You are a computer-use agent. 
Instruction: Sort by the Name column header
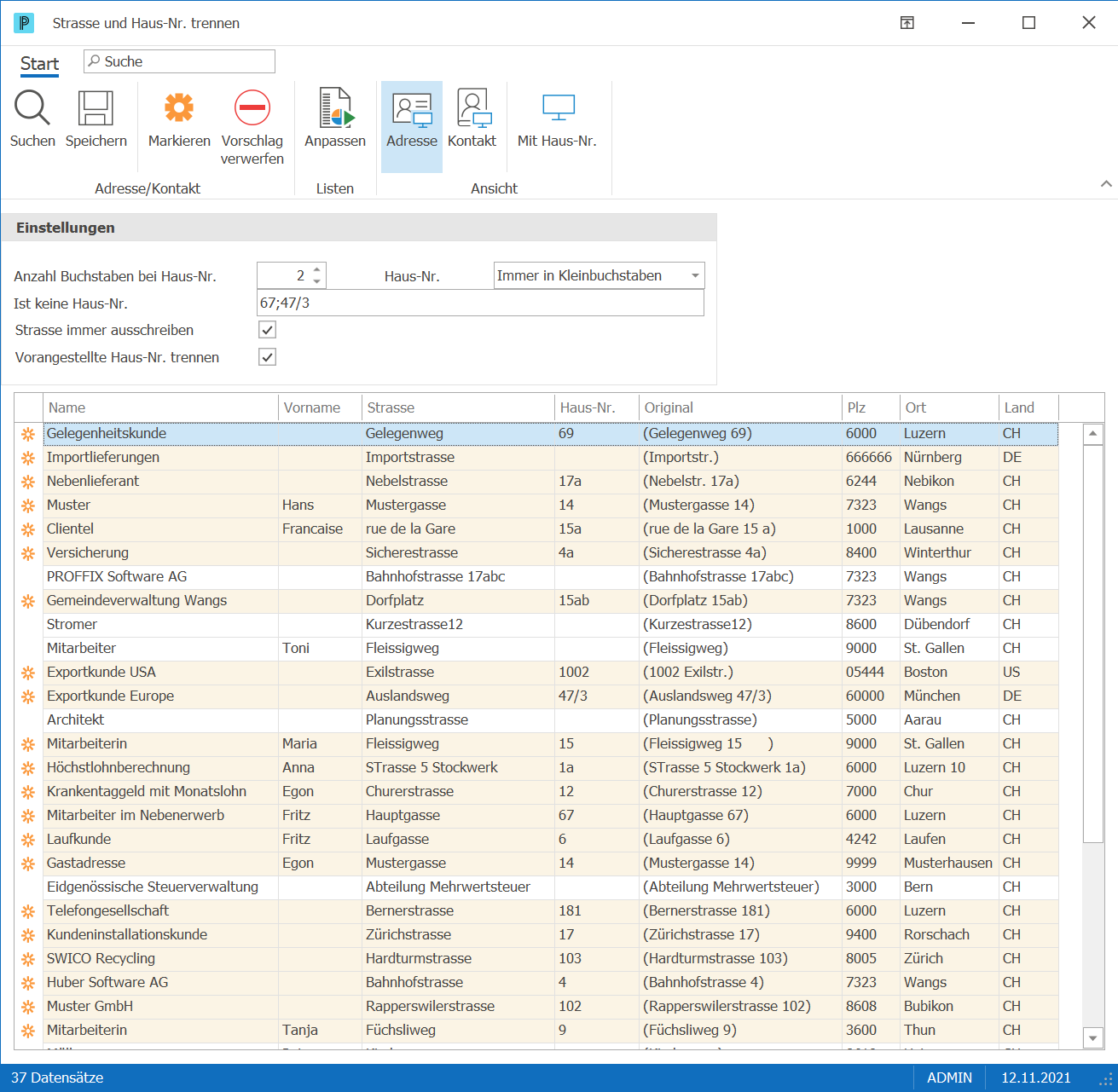pos(160,407)
